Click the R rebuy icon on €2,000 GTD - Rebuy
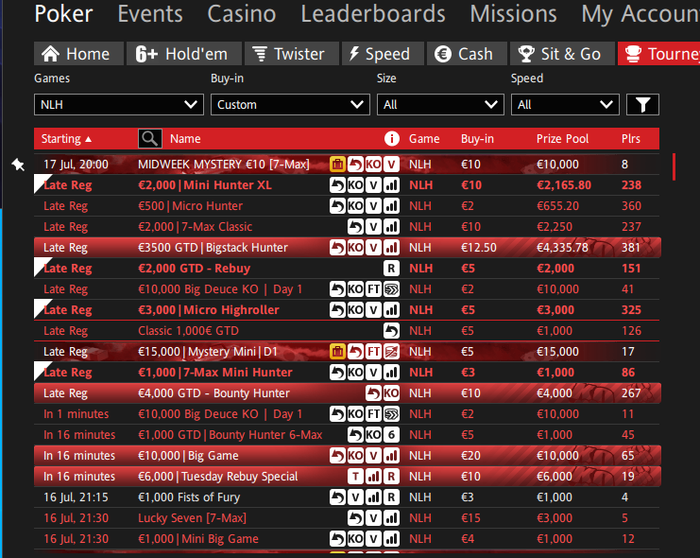700x558 pixels. 392,268
